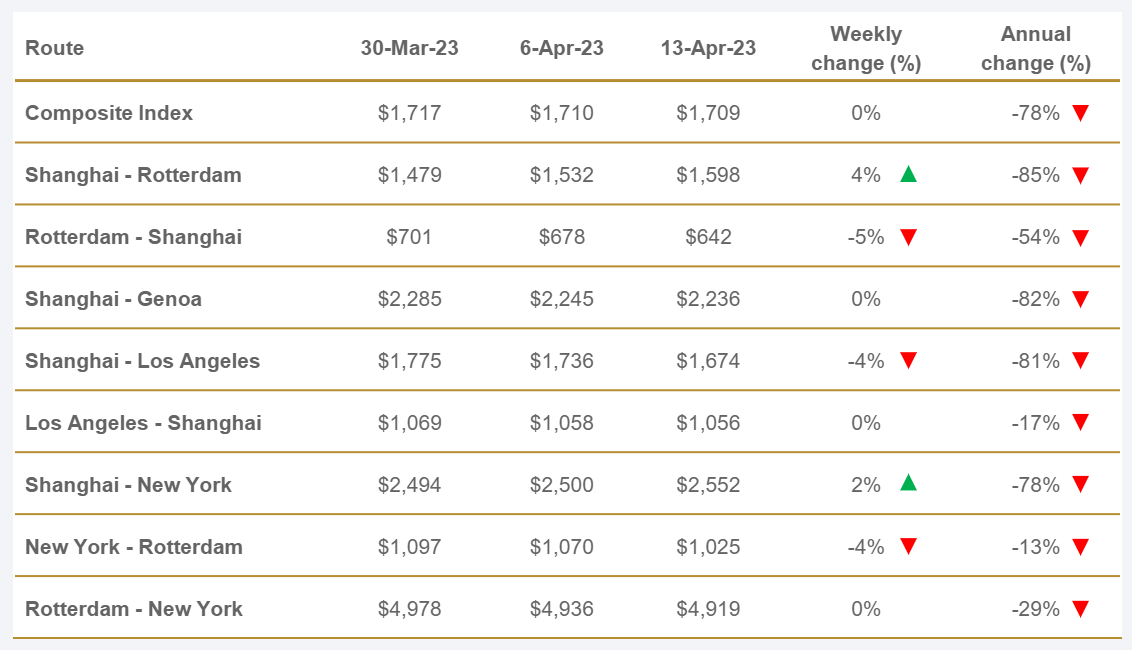Image resolution: width=1132 pixels, height=650 pixels.
Task: Select the Composite Index row label
Action: click(109, 113)
